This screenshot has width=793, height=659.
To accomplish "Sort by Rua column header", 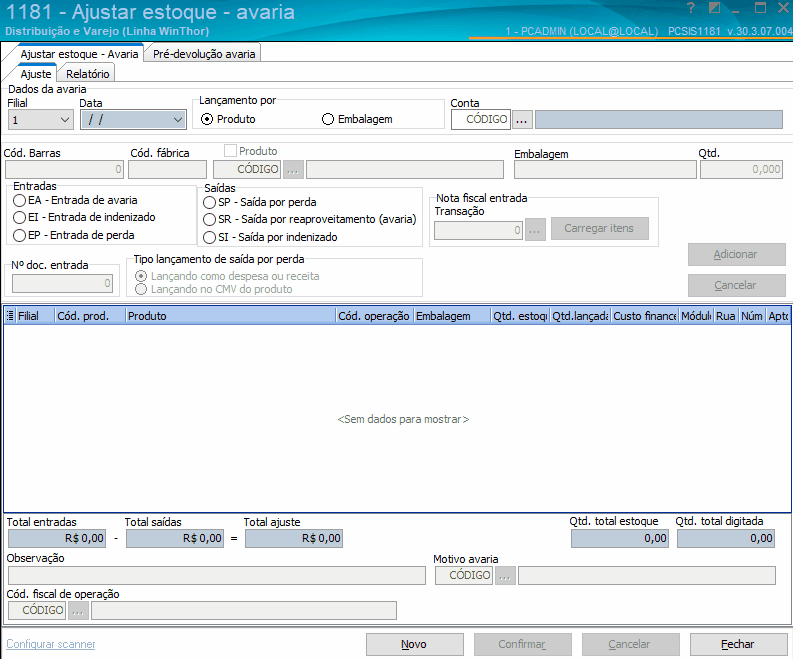I will [x=726, y=316].
